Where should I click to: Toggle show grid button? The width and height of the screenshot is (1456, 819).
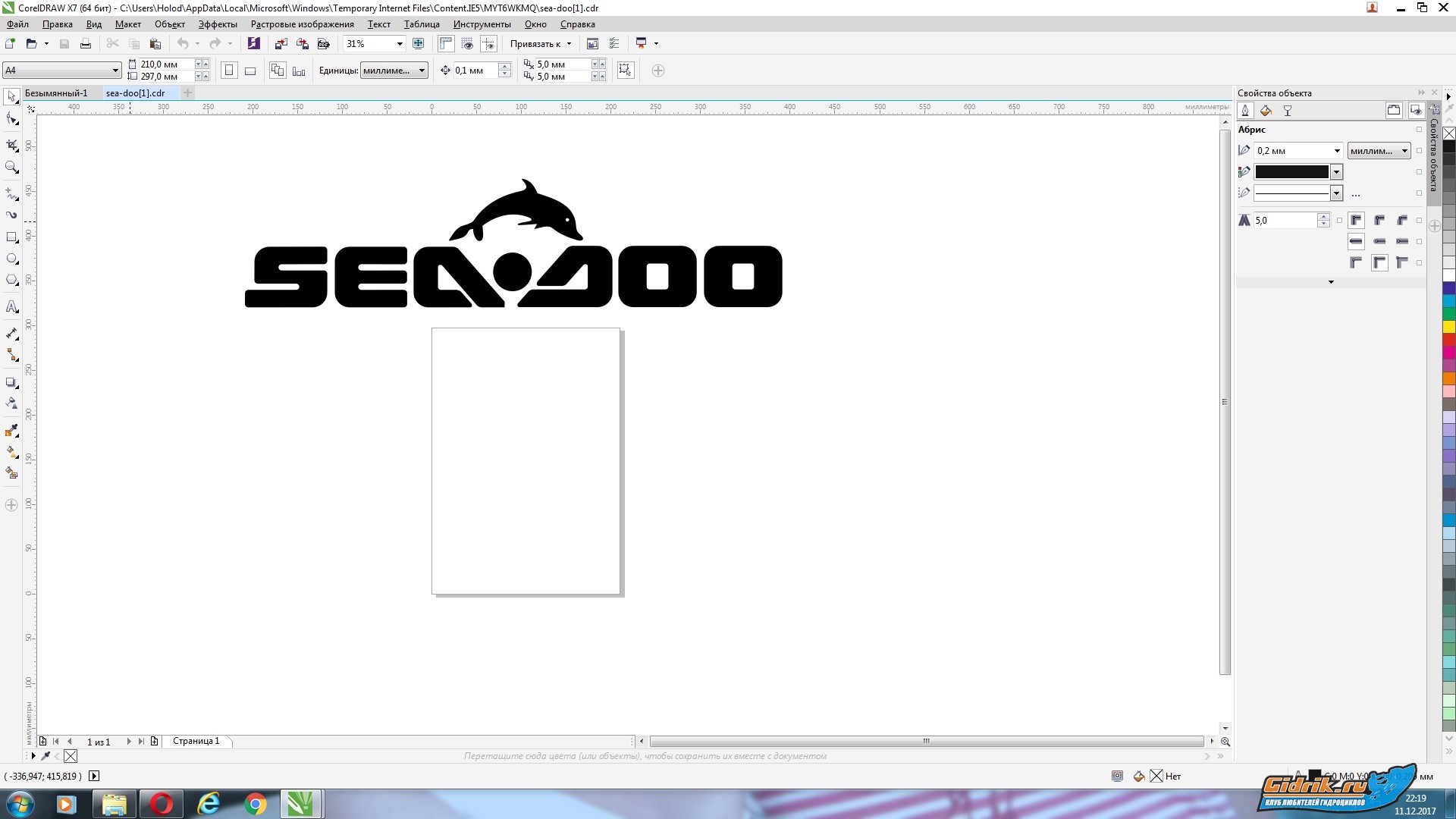pos(467,44)
